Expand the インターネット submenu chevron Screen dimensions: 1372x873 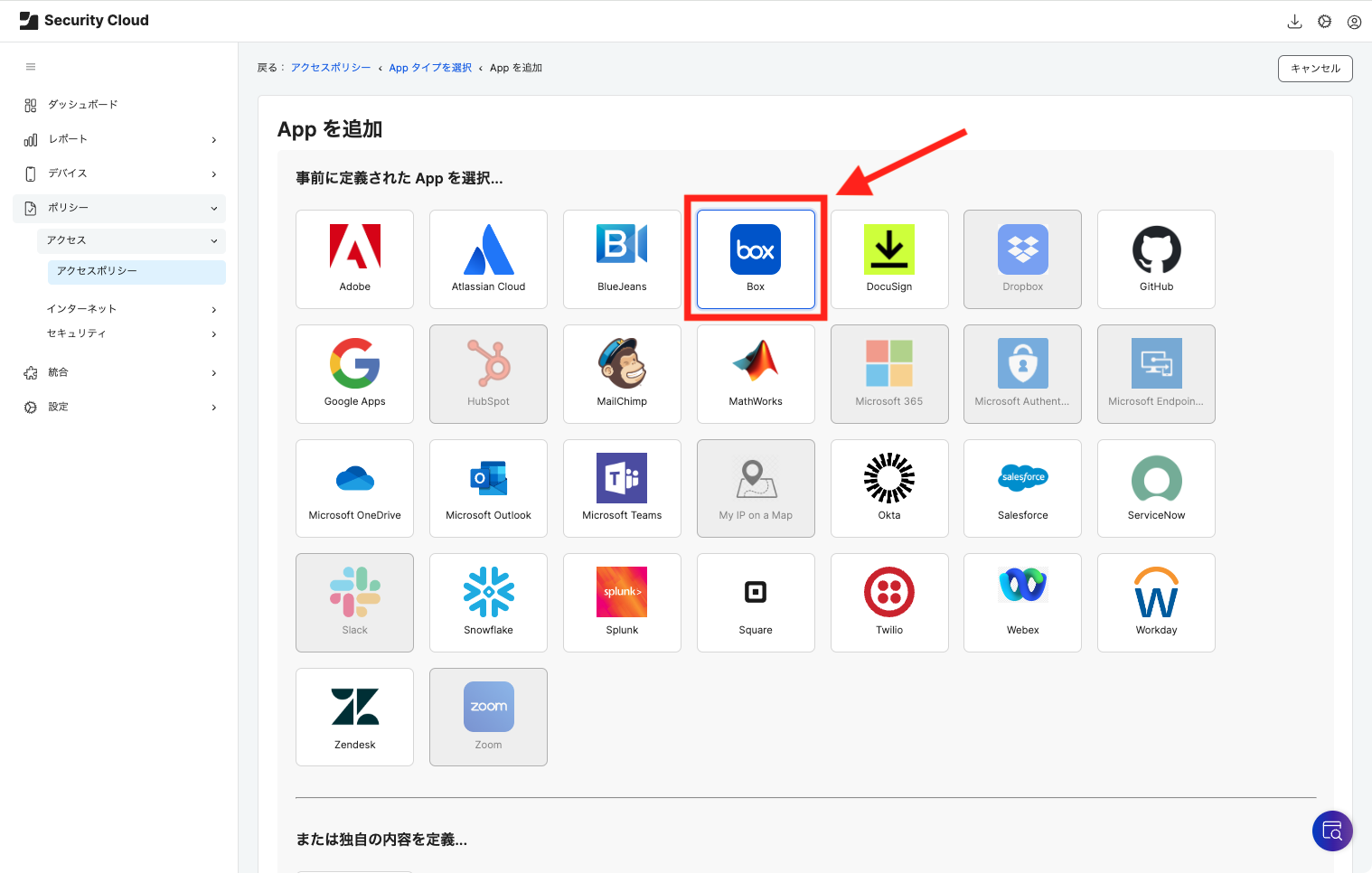coord(214,310)
